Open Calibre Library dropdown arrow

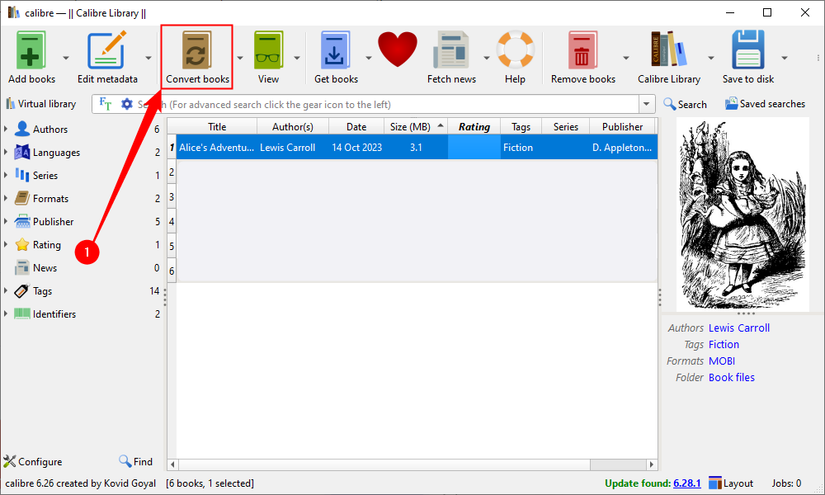point(711,58)
